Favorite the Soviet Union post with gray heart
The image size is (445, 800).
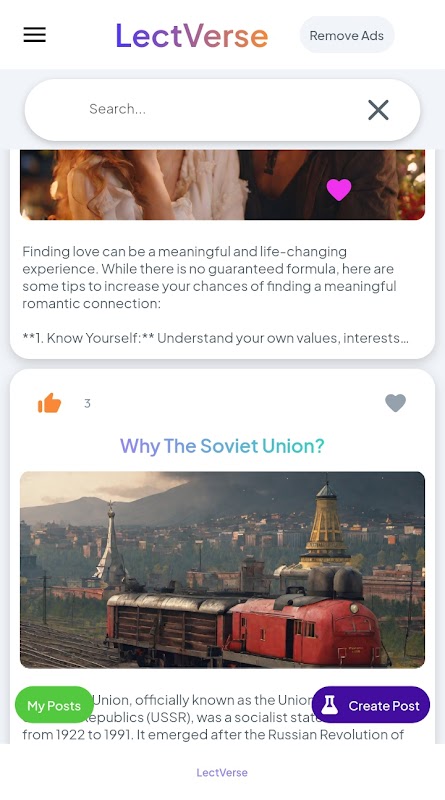395,403
